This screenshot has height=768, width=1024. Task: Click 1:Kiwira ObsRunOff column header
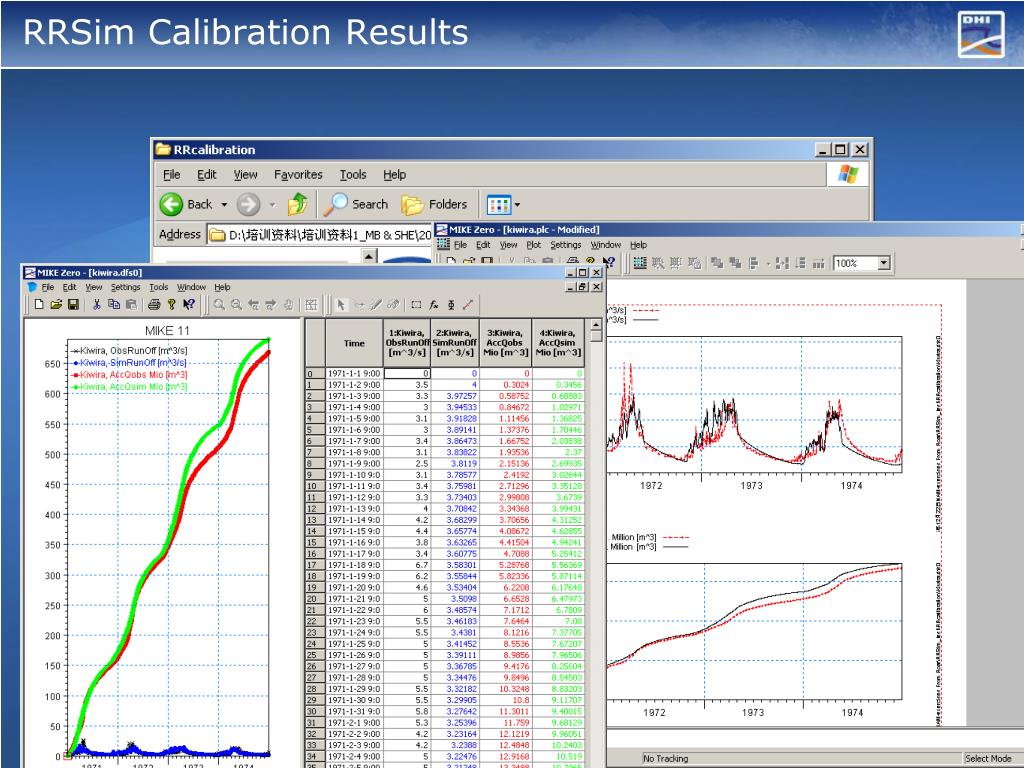tap(407, 343)
